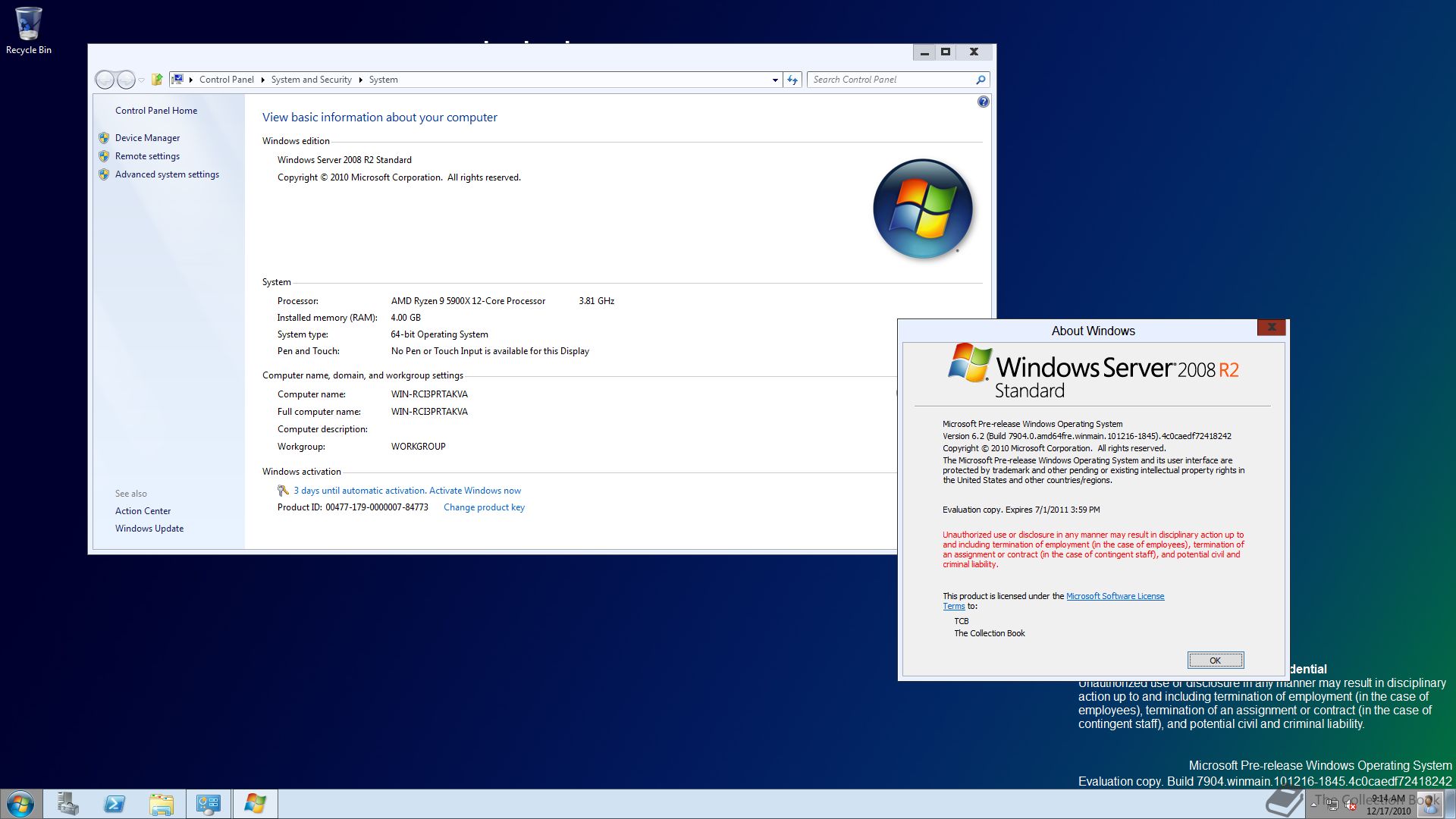Screen dimensions: 1456x819
Task: Expand the Control Panel breadcrumb arrow
Action: [x=263, y=80]
